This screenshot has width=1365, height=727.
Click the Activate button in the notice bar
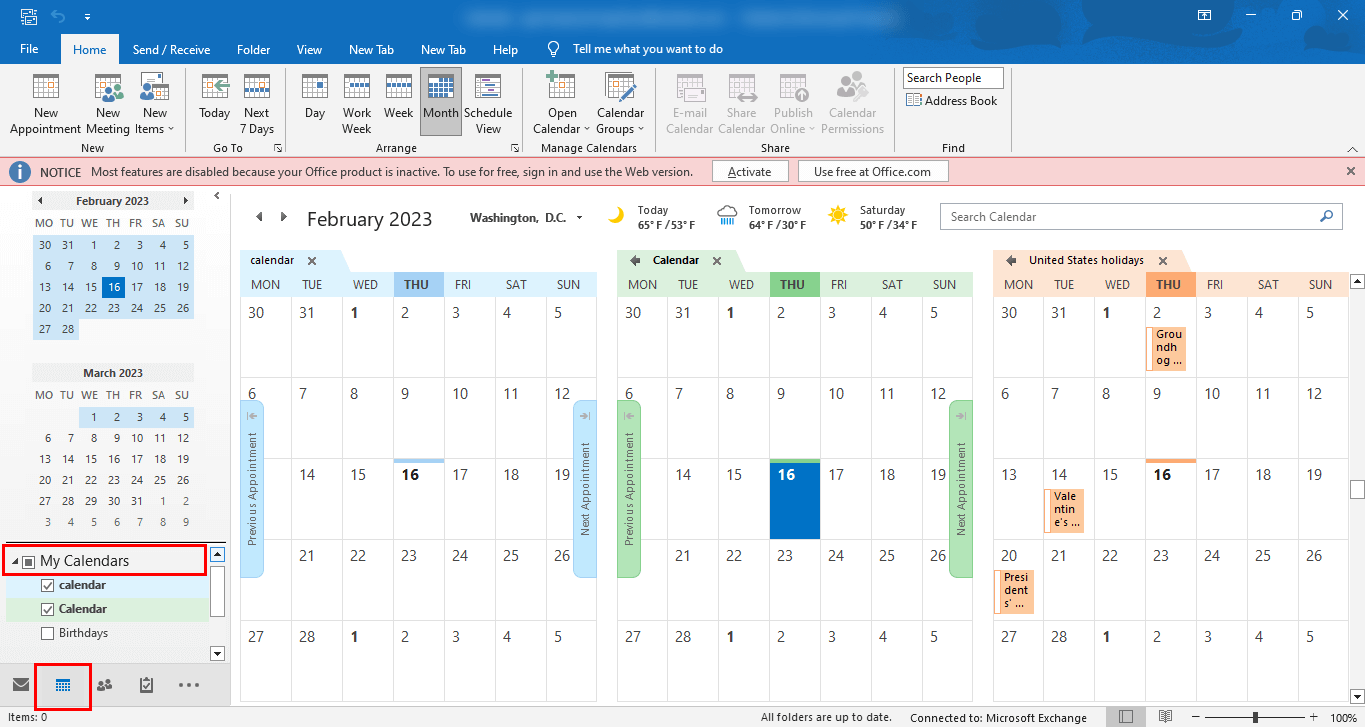[x=750, y=172]
